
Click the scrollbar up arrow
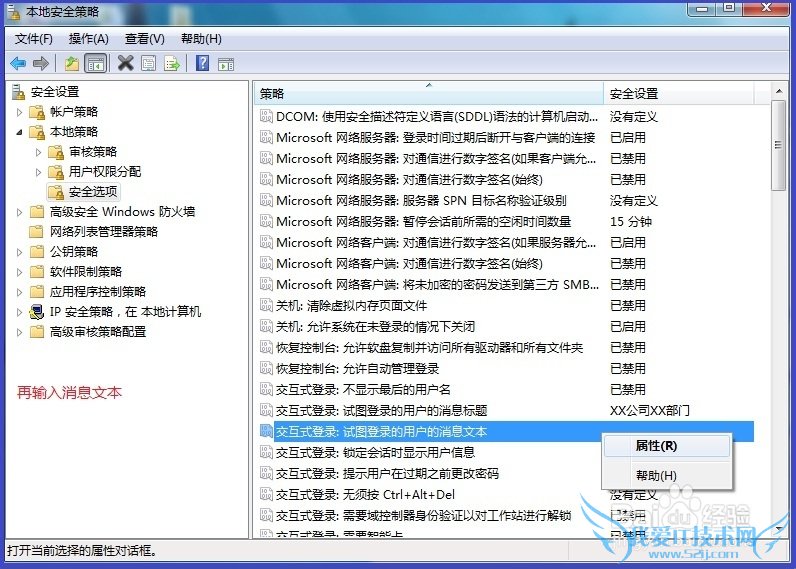click(x=778, y=91)
